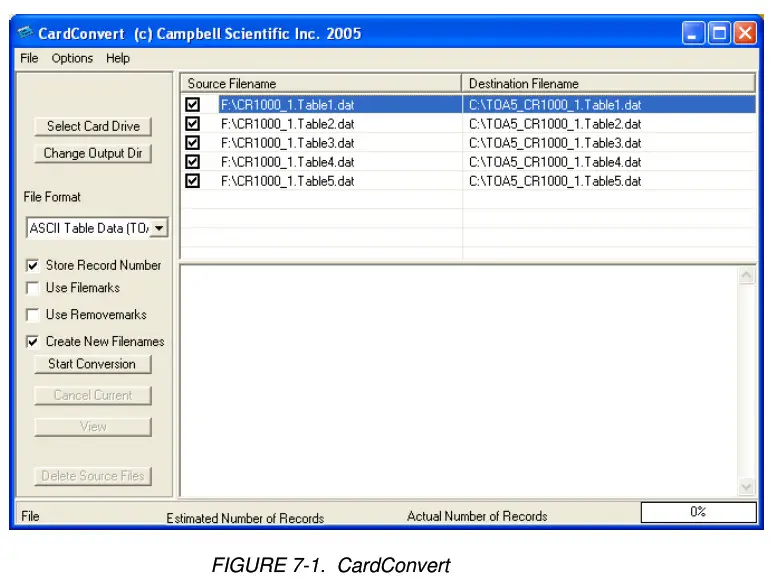Select source row F:\CR1000_1.Table1.dat

tap(288, 105)
